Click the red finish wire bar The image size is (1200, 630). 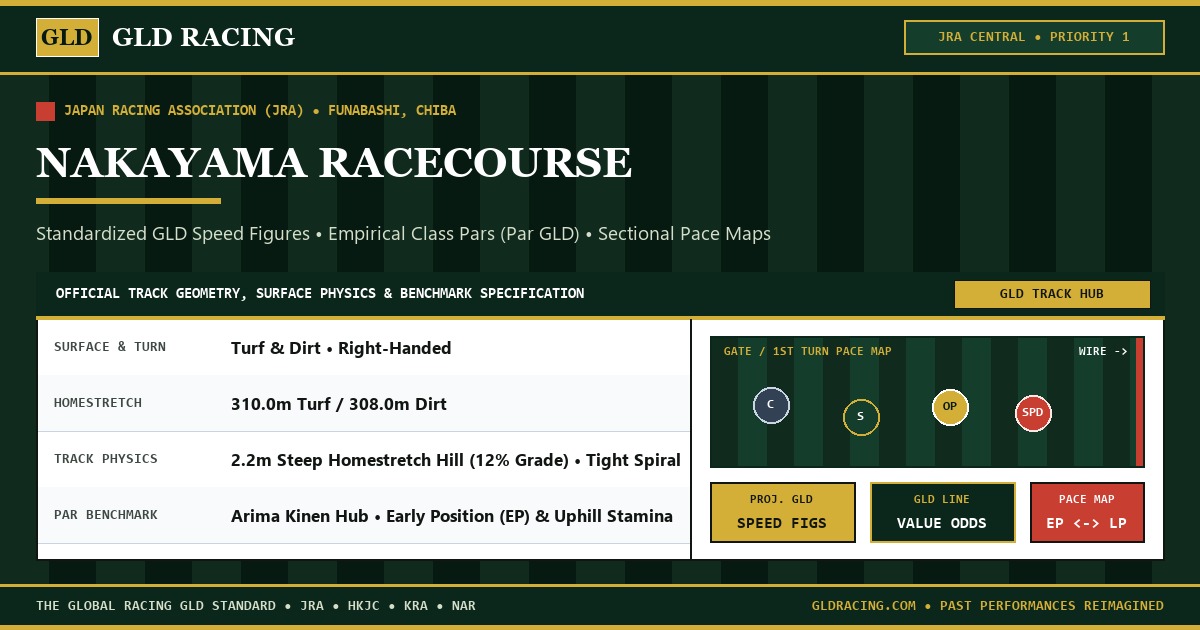(1139, 402)
